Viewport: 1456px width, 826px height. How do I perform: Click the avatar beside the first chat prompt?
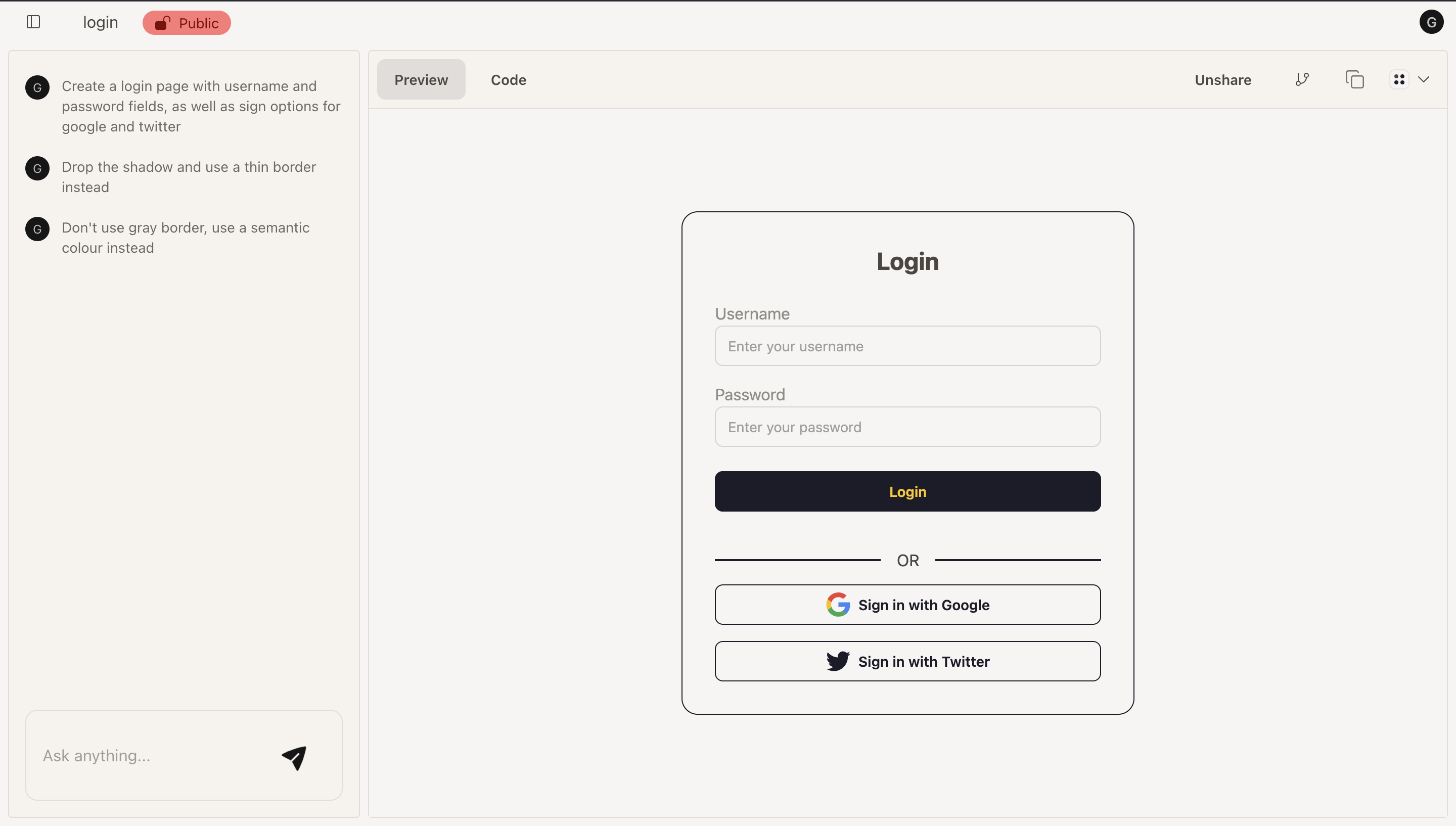click(37, 87)
